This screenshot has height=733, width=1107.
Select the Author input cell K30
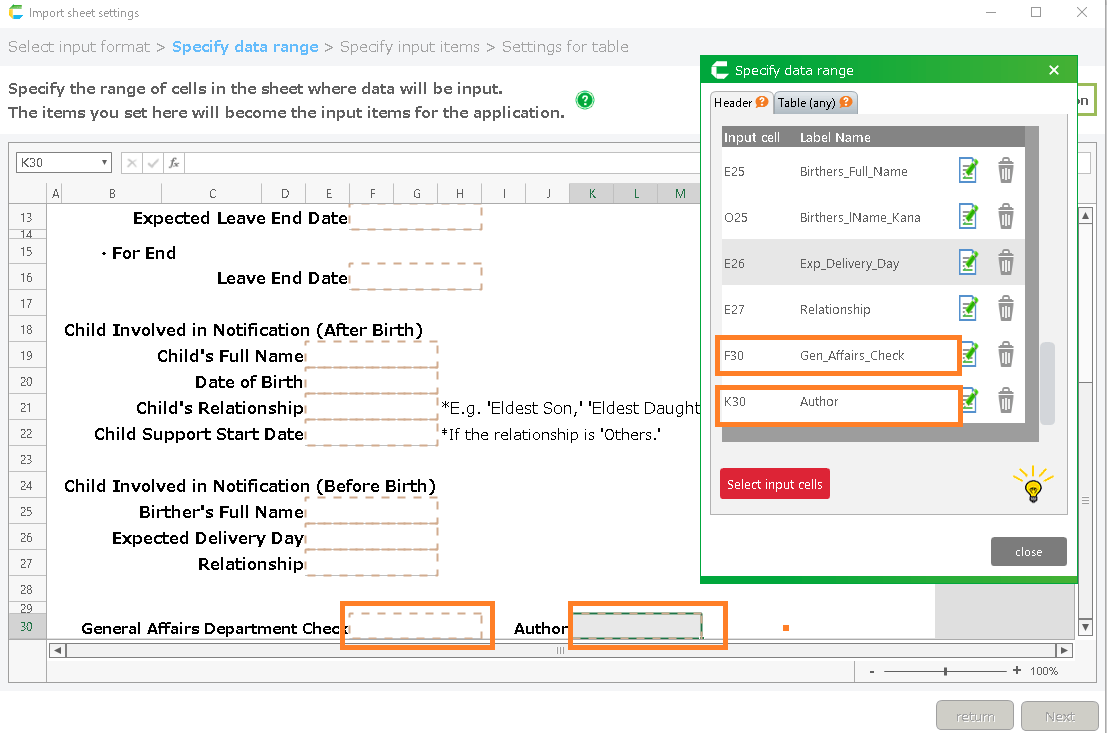(x=636, y=627)
